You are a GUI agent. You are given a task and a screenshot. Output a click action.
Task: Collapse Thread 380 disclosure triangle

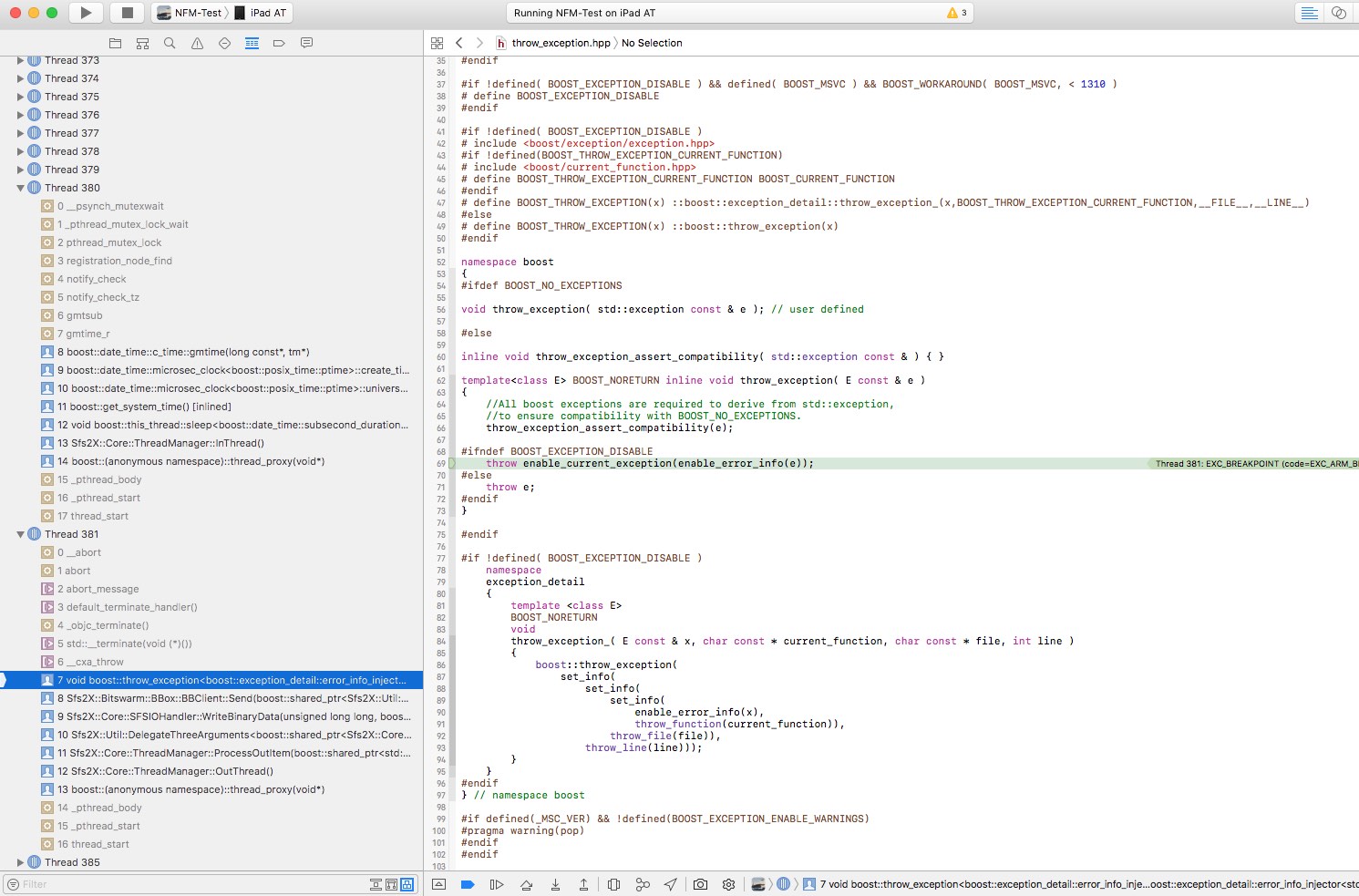pyautogui.click(x=20, y=188)
